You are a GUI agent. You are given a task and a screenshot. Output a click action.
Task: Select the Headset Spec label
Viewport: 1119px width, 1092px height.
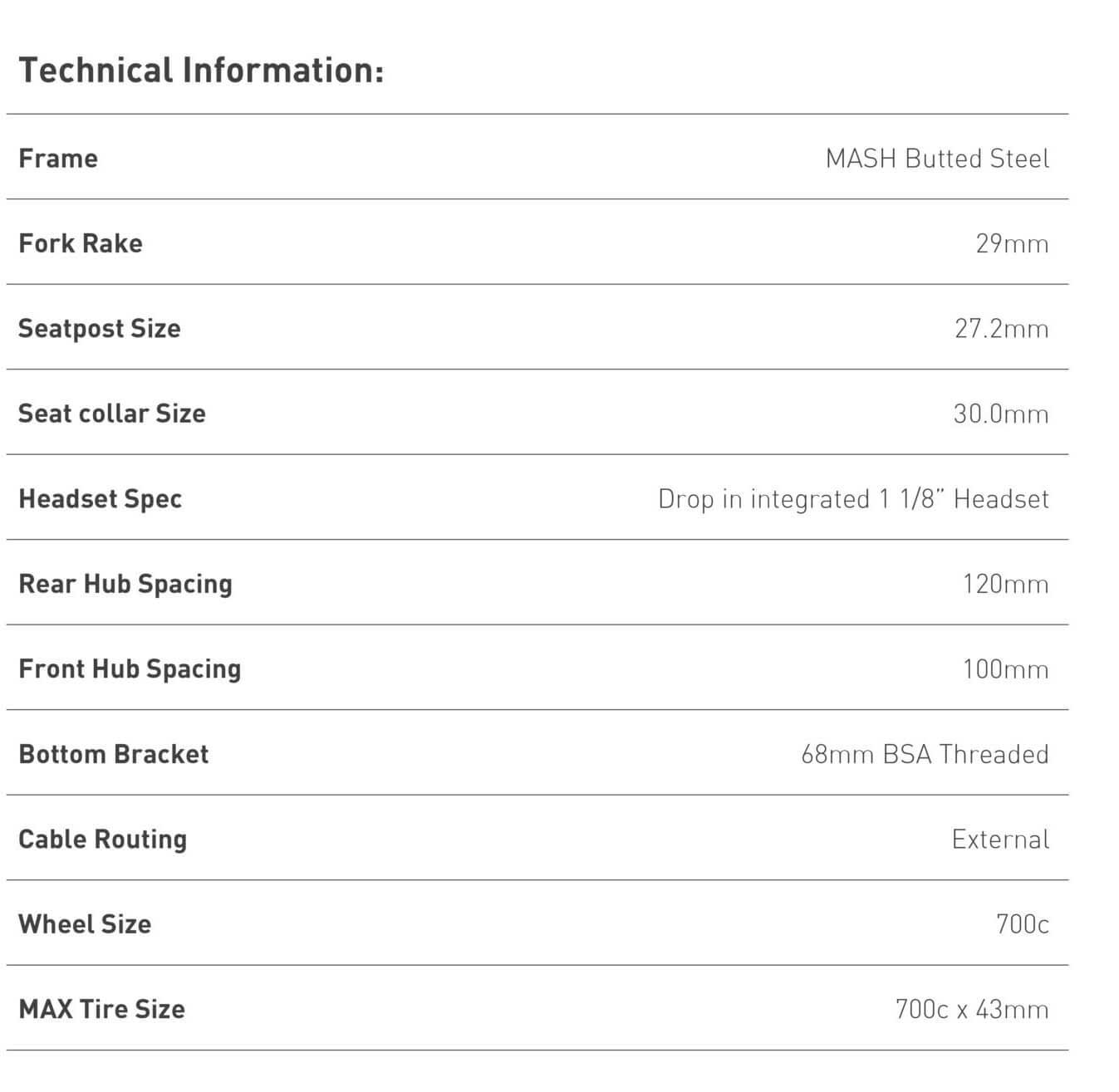101,499
